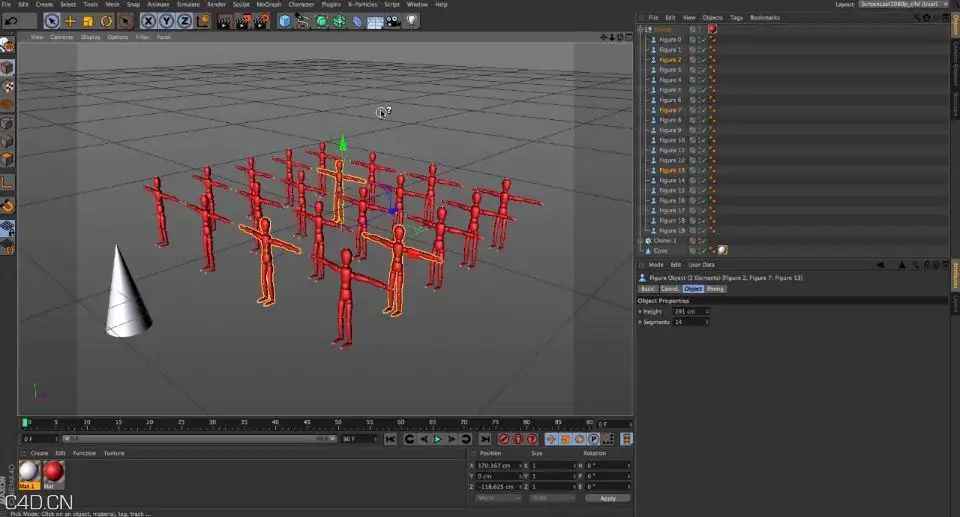The height and width of the screenshot is (517, 960).
Task: Click the autokeying red icon
Action: 518,439
